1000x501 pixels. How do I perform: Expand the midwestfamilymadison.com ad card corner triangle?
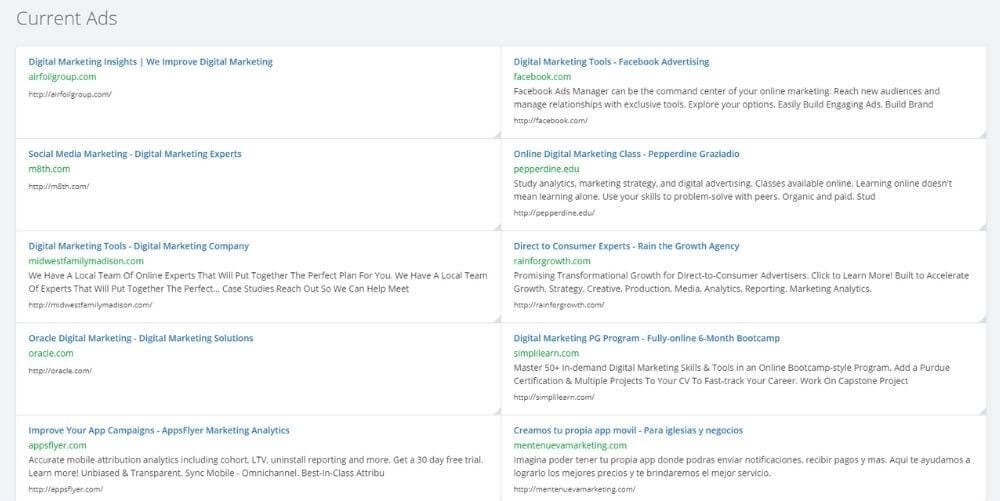coord(496,317)
